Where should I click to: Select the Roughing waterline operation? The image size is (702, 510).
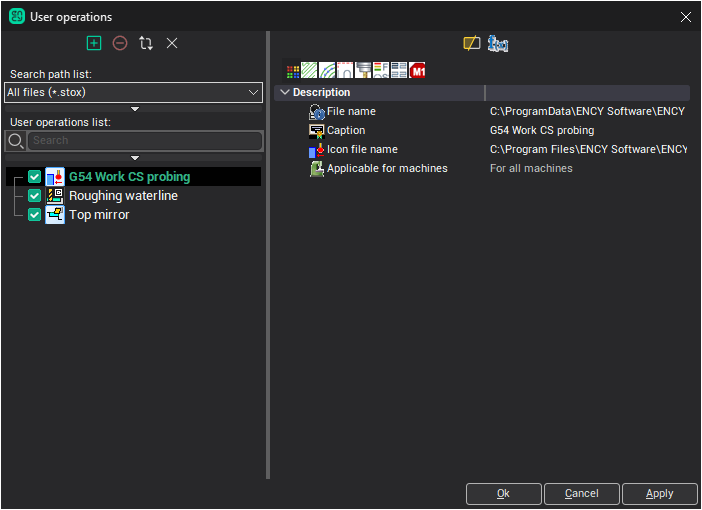click(123, 196)
